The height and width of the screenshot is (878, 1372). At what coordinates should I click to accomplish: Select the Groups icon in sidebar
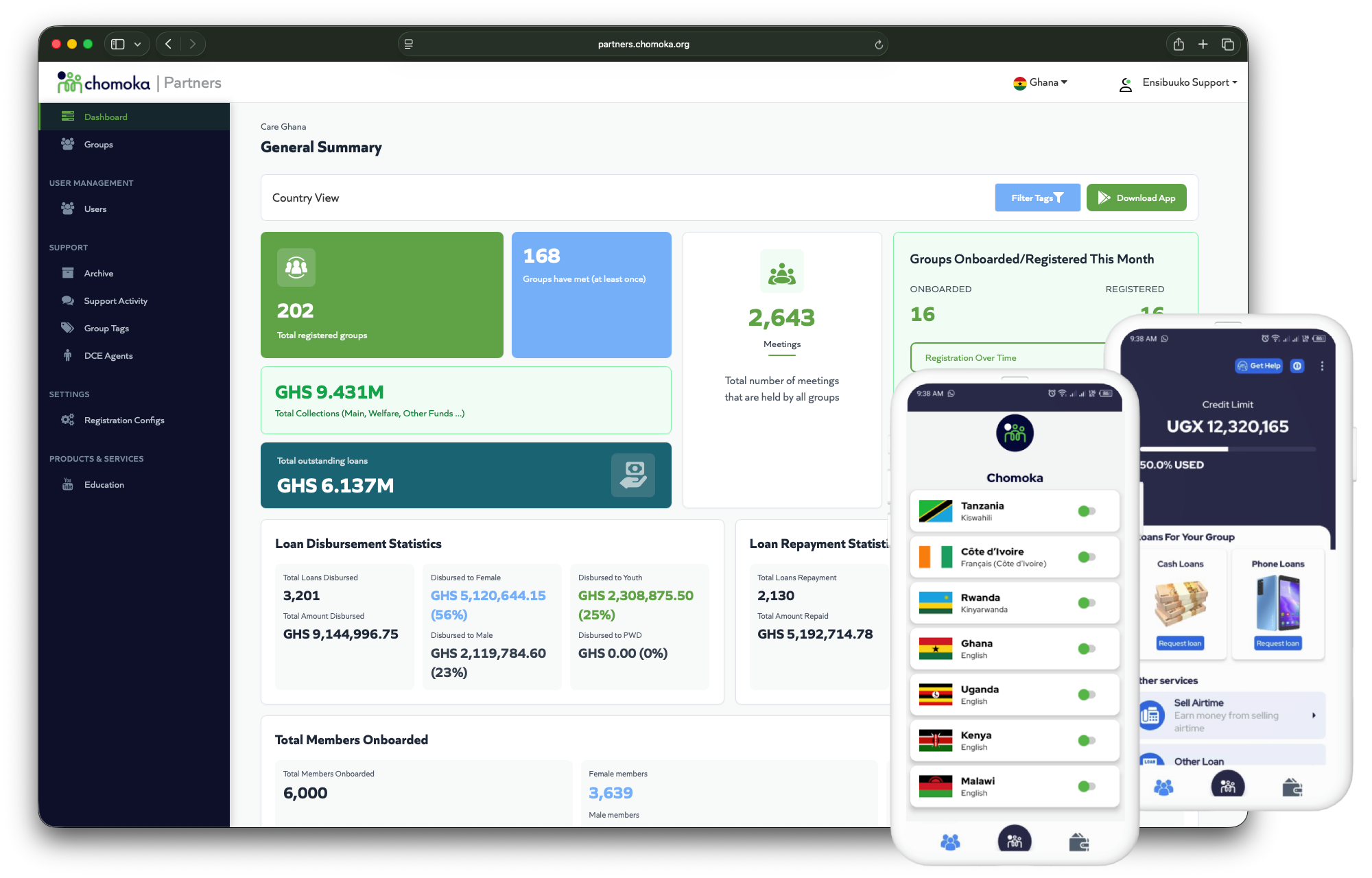click(x=67, y=144)
